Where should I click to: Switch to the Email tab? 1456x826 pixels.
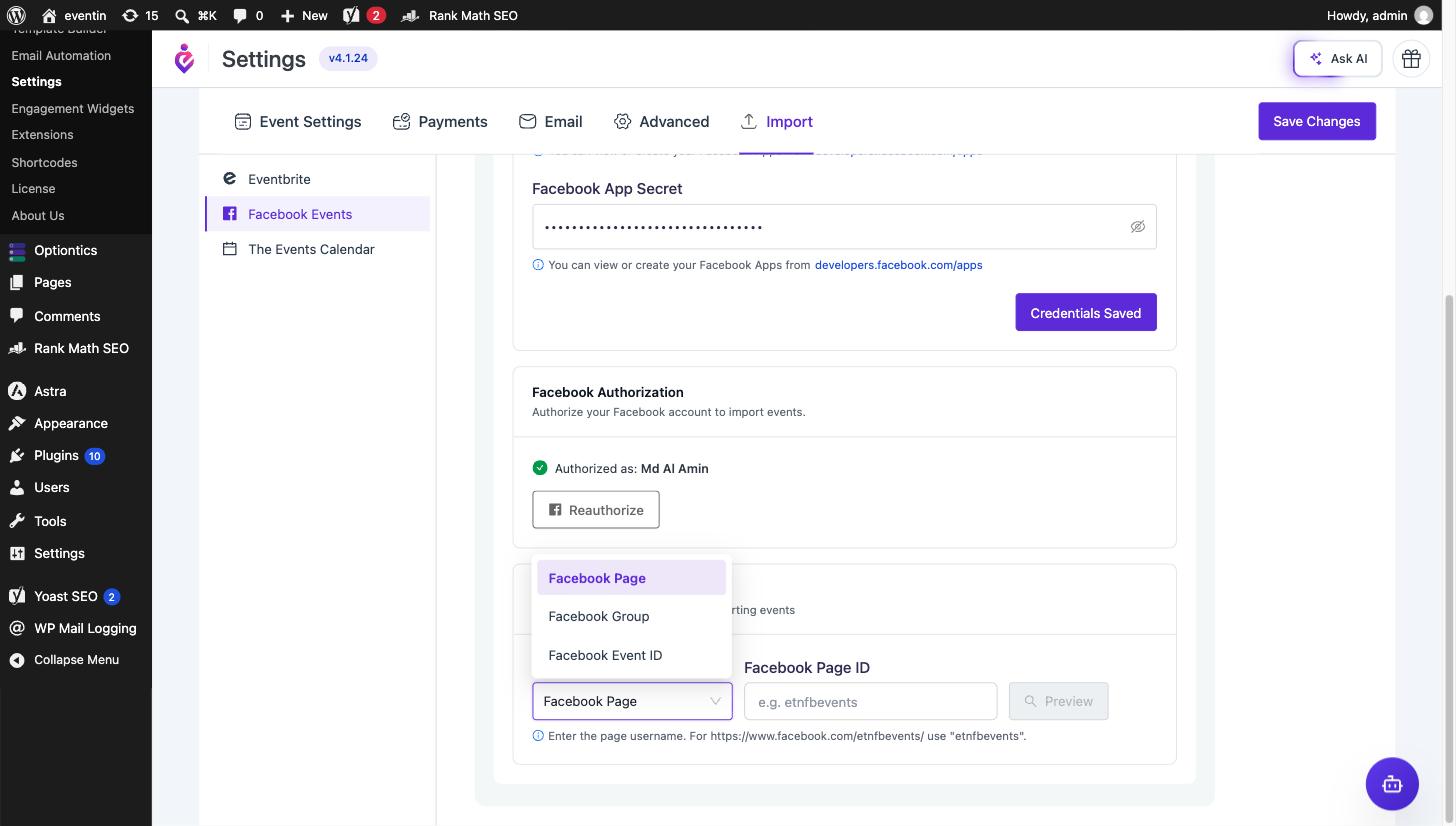click(550, 121)
